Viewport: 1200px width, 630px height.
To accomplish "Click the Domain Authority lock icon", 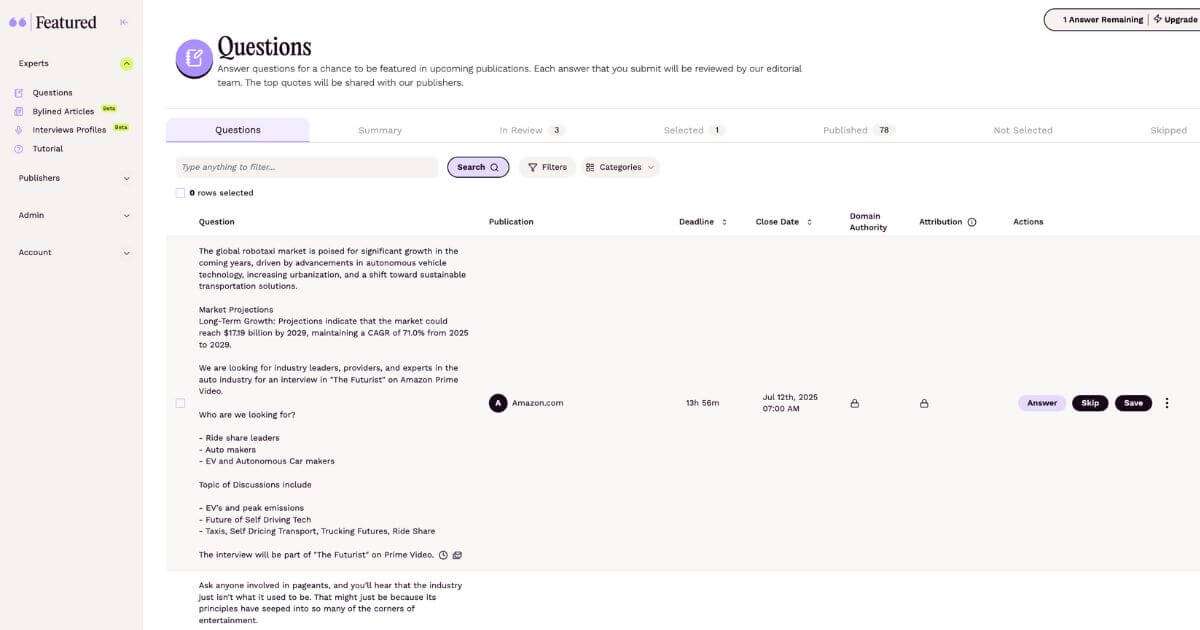I will tap(855, 402).
